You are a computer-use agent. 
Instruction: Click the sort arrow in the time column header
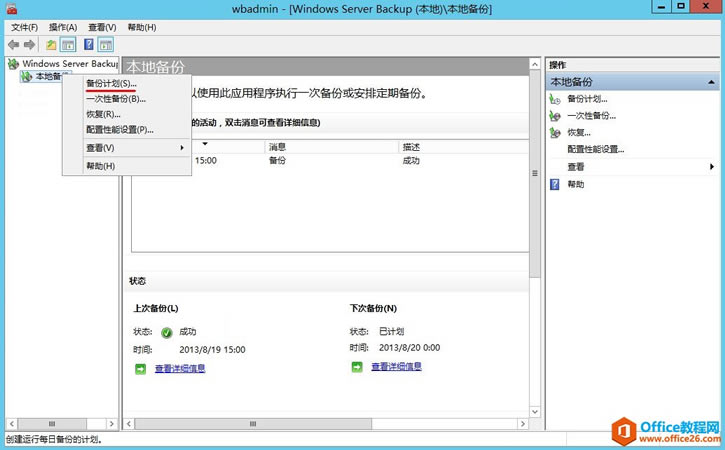(205, 144)
